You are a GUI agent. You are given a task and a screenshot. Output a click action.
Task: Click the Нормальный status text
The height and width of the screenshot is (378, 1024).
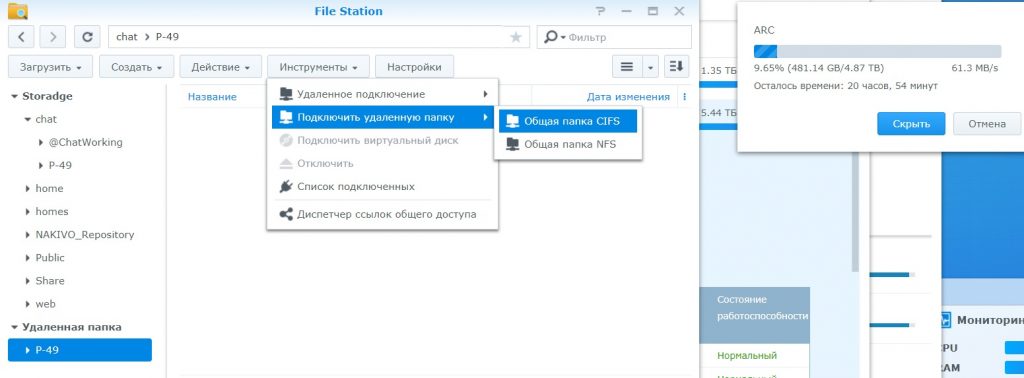tap(747, 356)
